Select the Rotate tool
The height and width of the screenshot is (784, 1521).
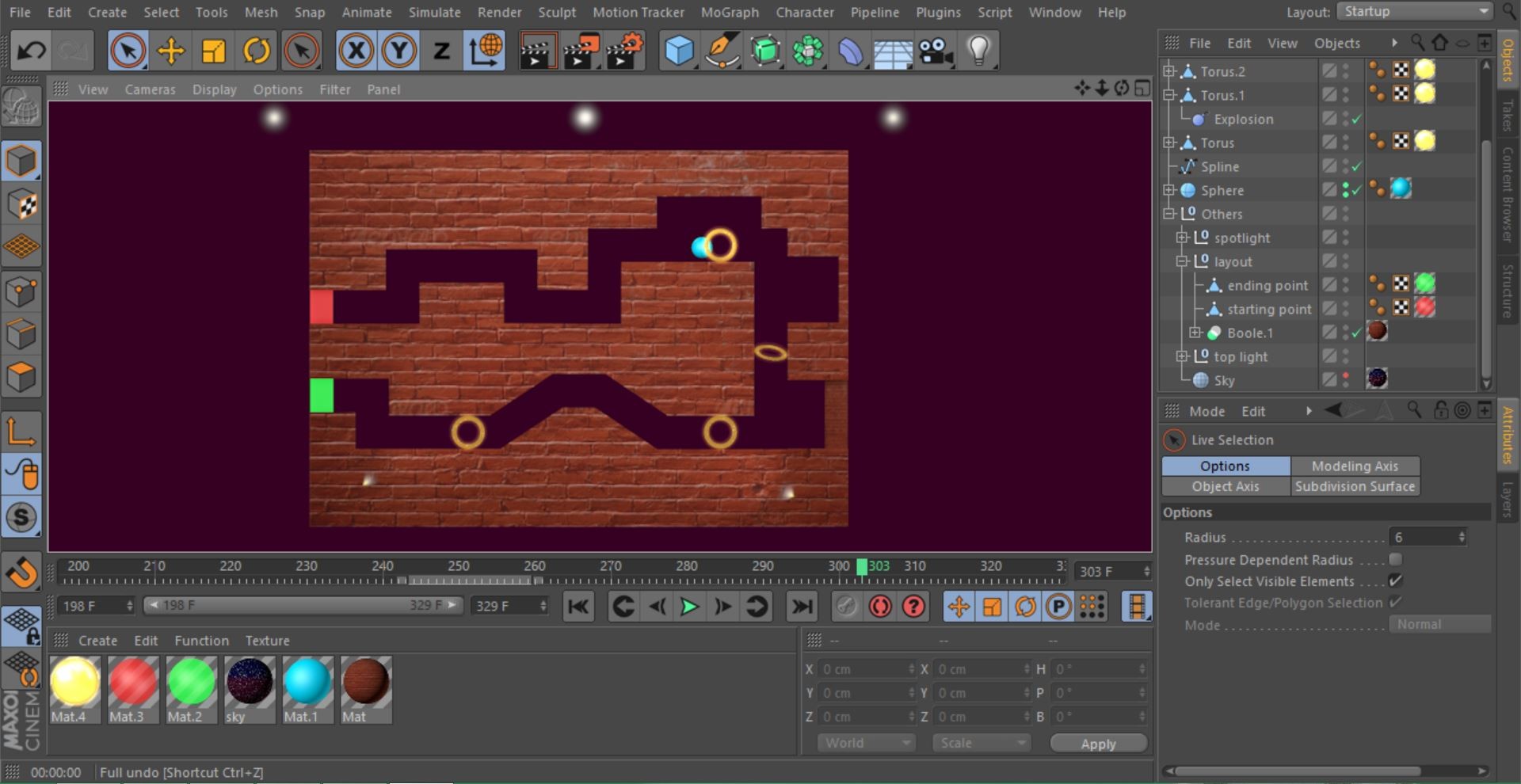pos(256,50)
